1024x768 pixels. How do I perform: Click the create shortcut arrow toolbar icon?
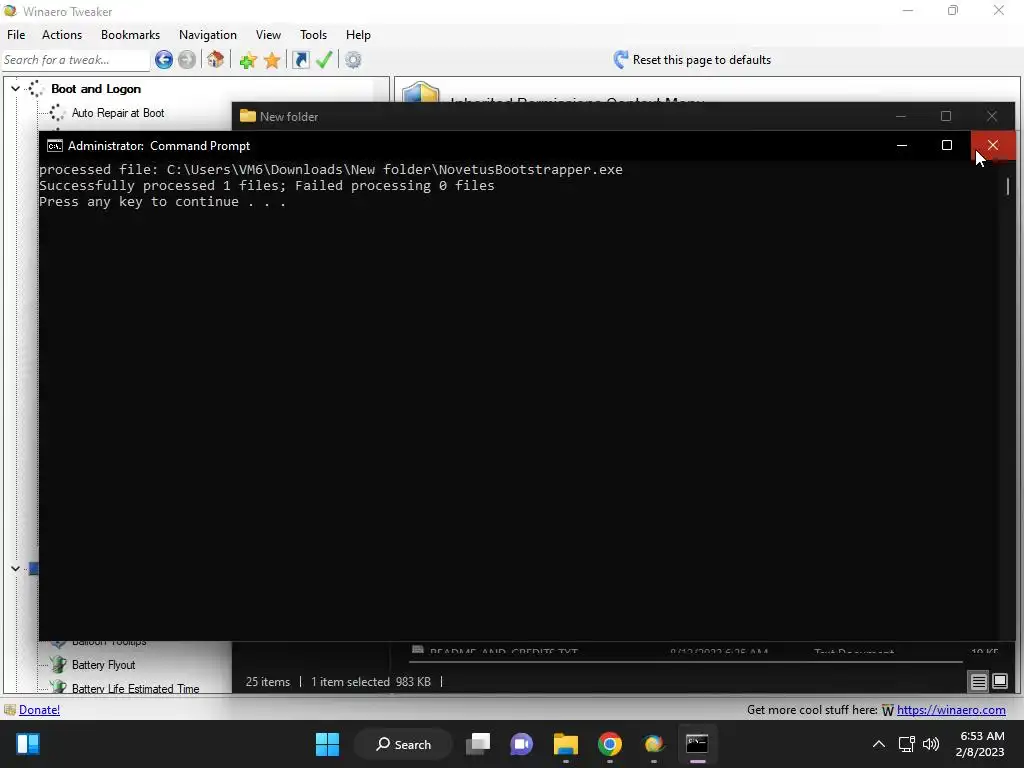pos(300,60)
